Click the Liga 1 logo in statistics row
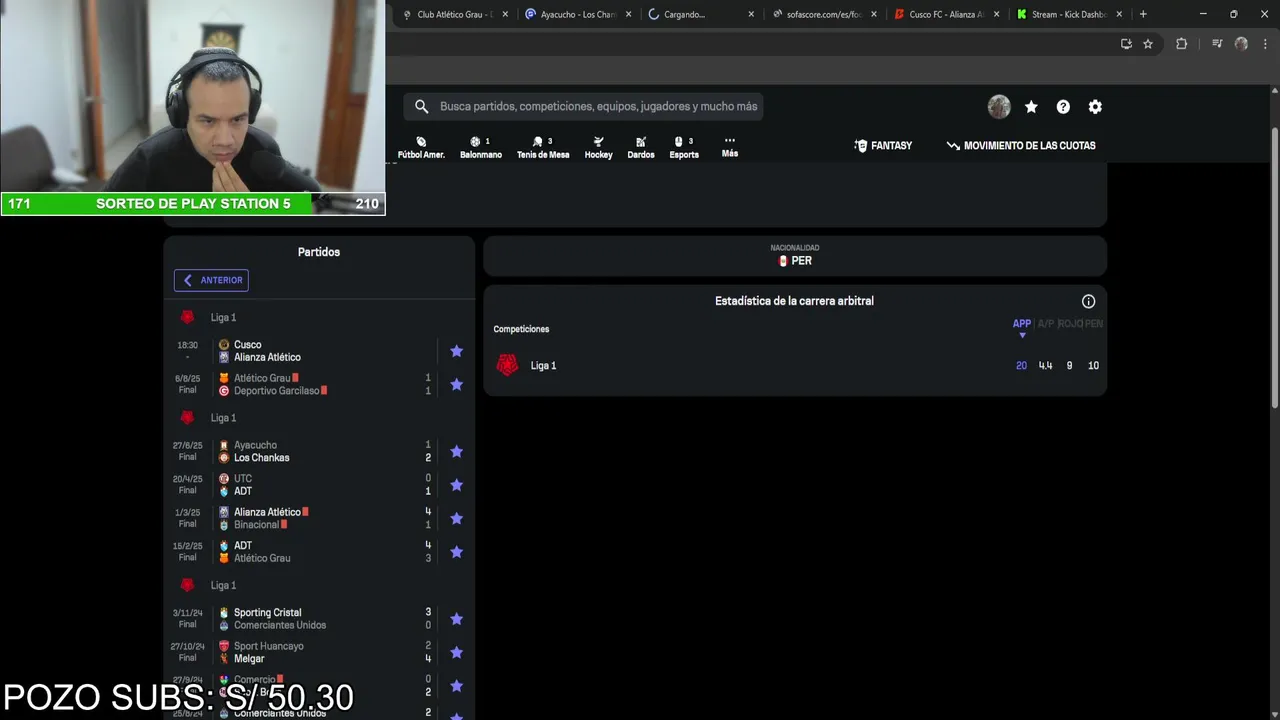This screenshot has height=720, width=1280. pyautogui.click(x=508, y=365)
